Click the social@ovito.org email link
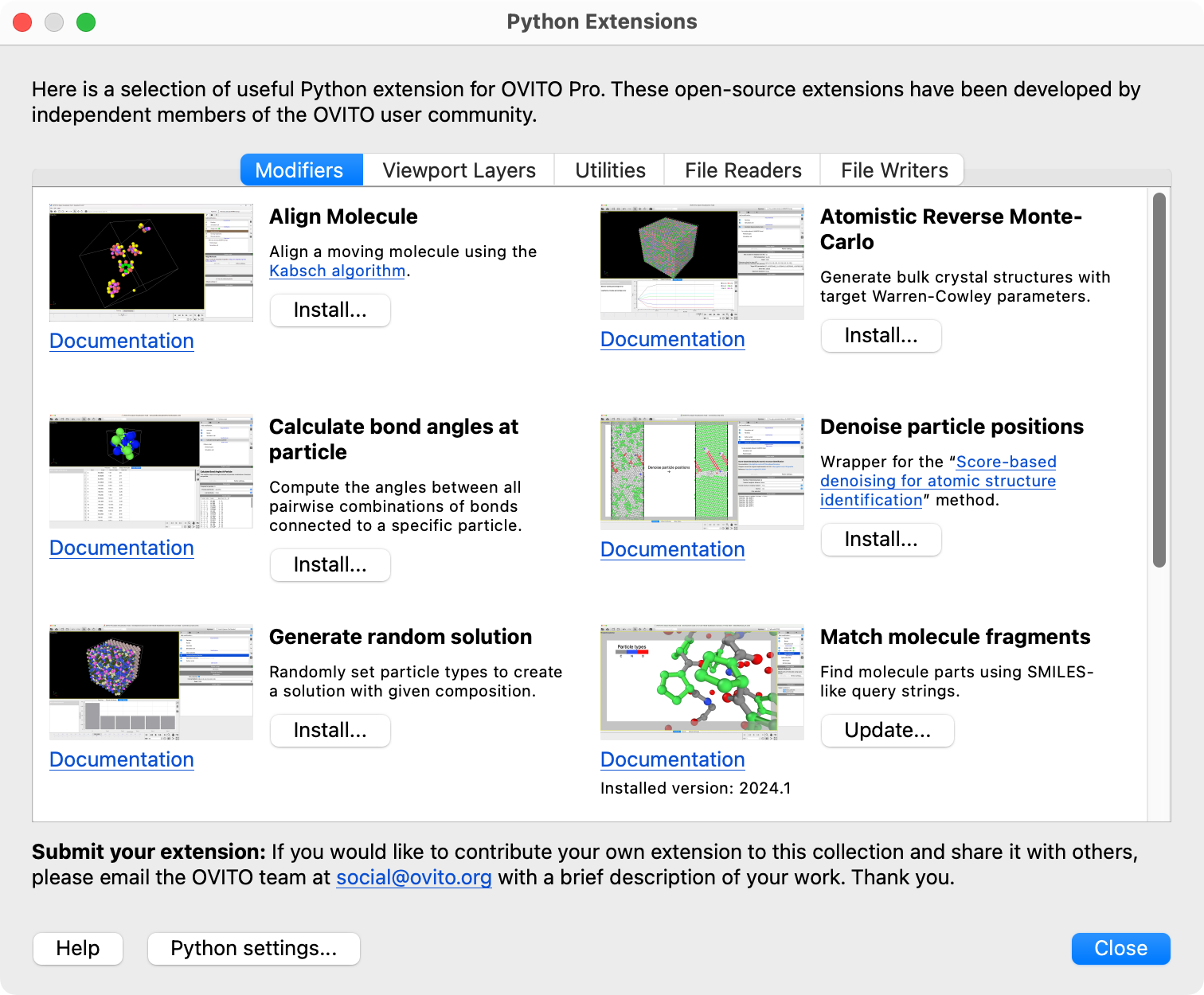Image resolution: width=1204 pixels, height=995 pixels. [413, 877]
